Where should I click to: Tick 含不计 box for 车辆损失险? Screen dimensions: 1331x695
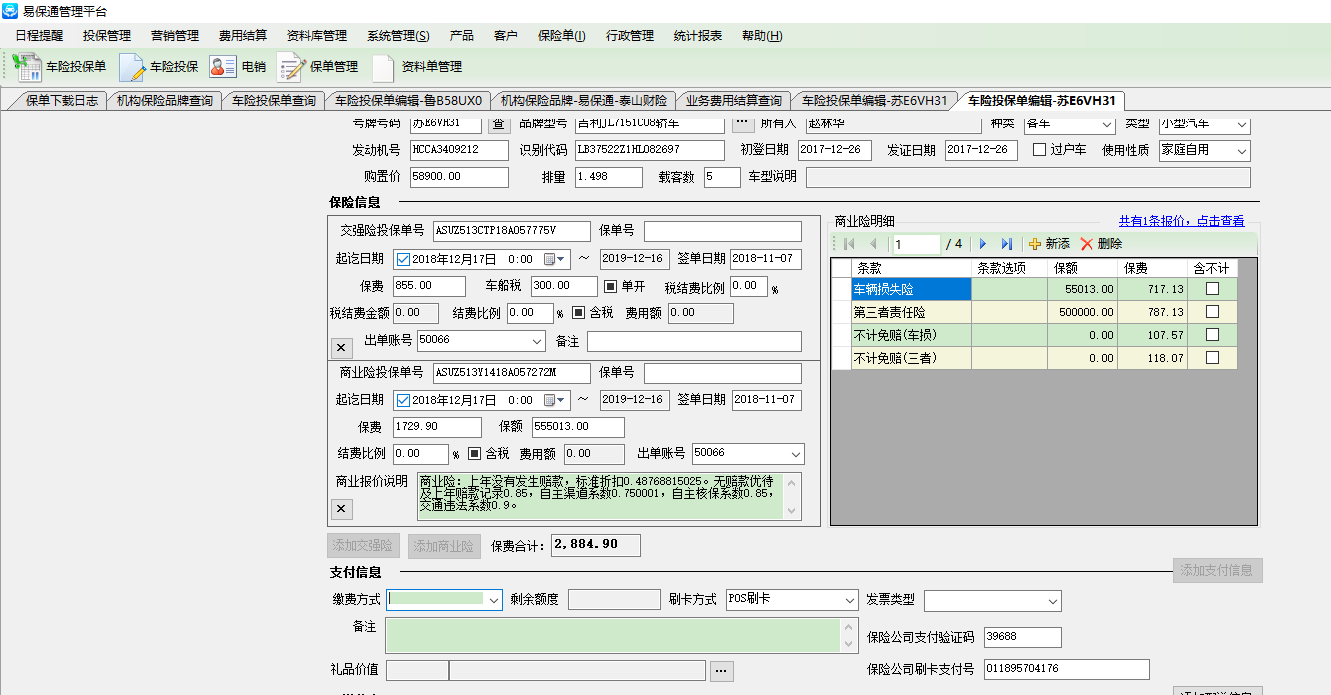[1212, 289]
